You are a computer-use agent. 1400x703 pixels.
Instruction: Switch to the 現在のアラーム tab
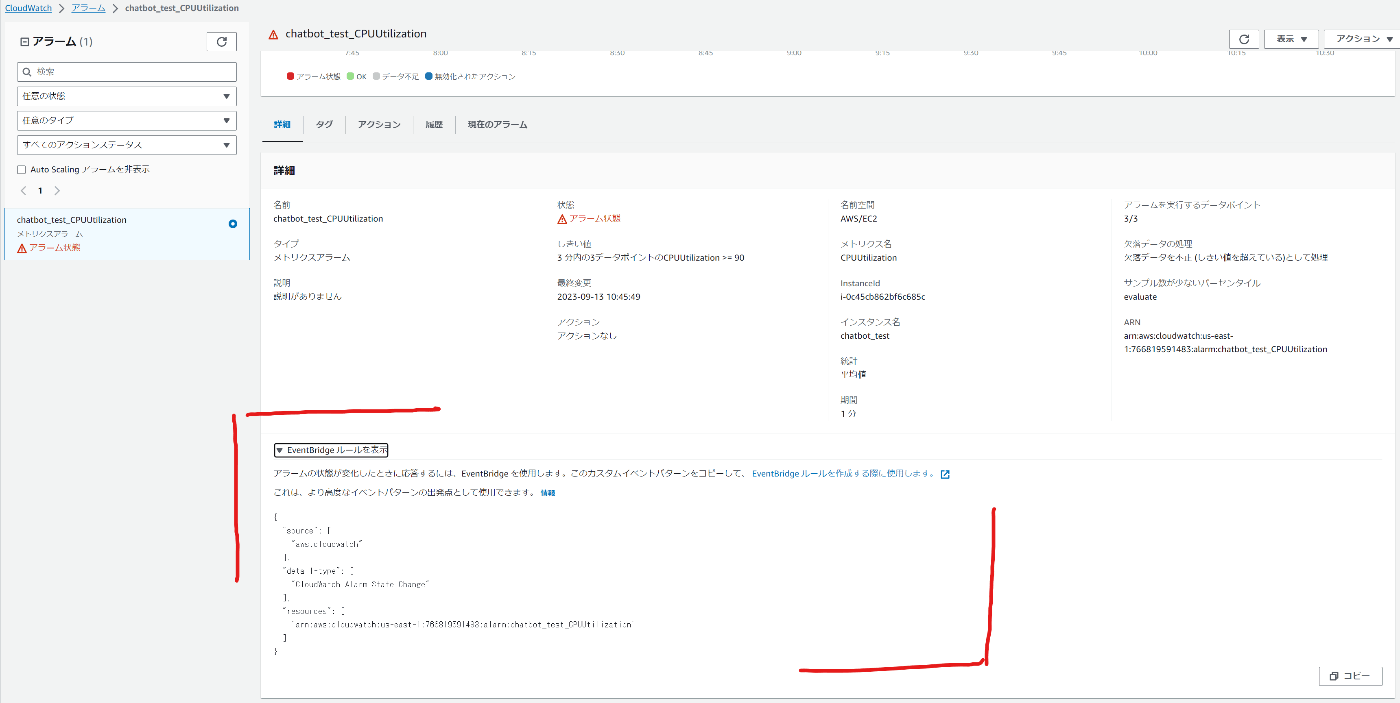pyautogui.click(x=497, y=125)
